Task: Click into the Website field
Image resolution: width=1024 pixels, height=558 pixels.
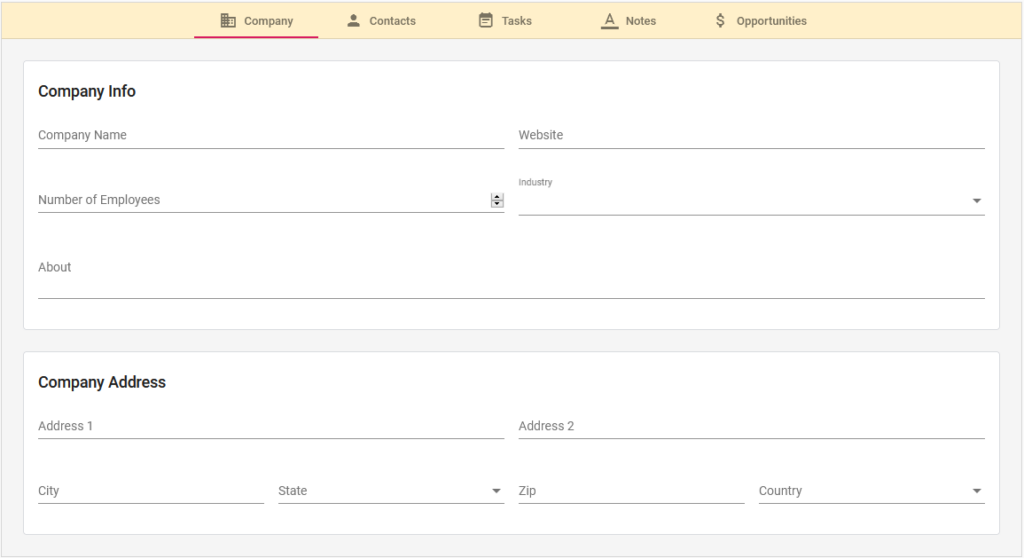Action: coord(751,135)
